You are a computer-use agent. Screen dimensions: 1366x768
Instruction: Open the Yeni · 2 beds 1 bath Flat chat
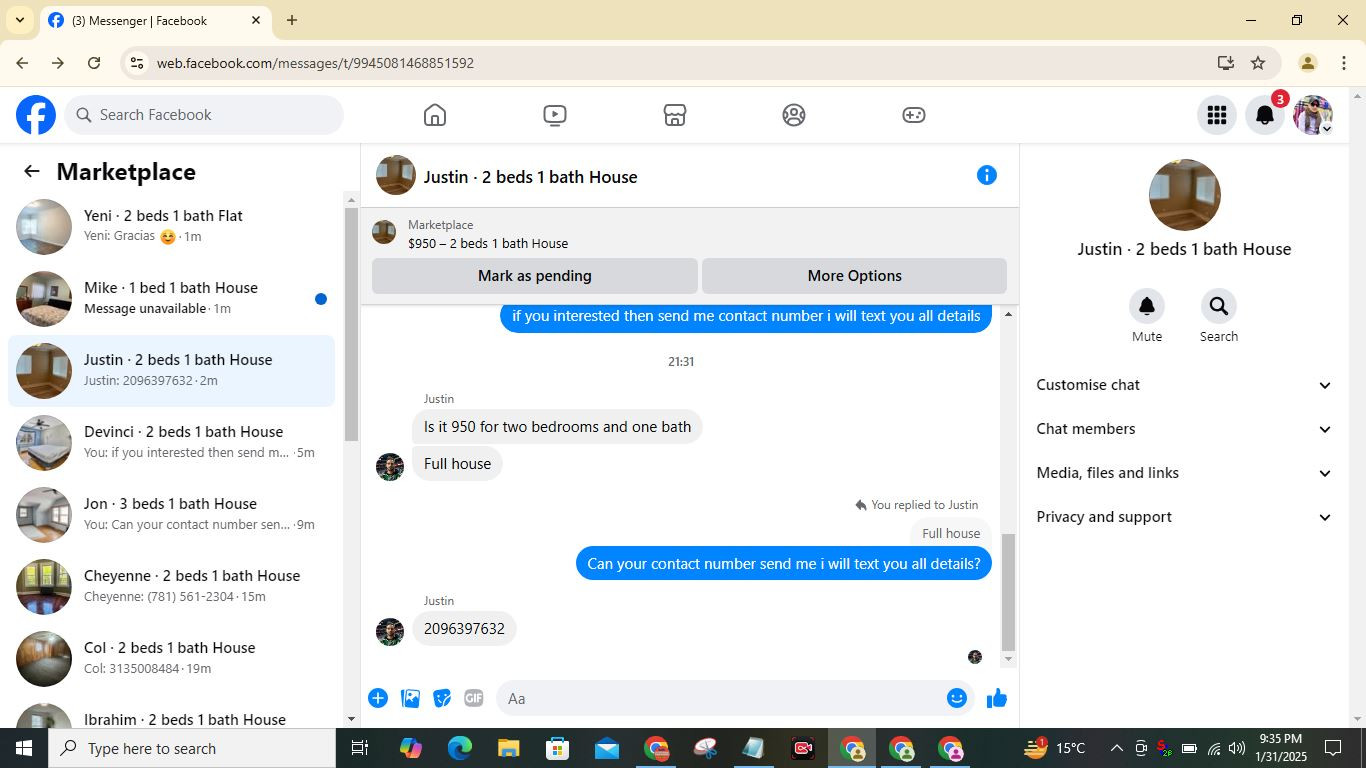172,227
